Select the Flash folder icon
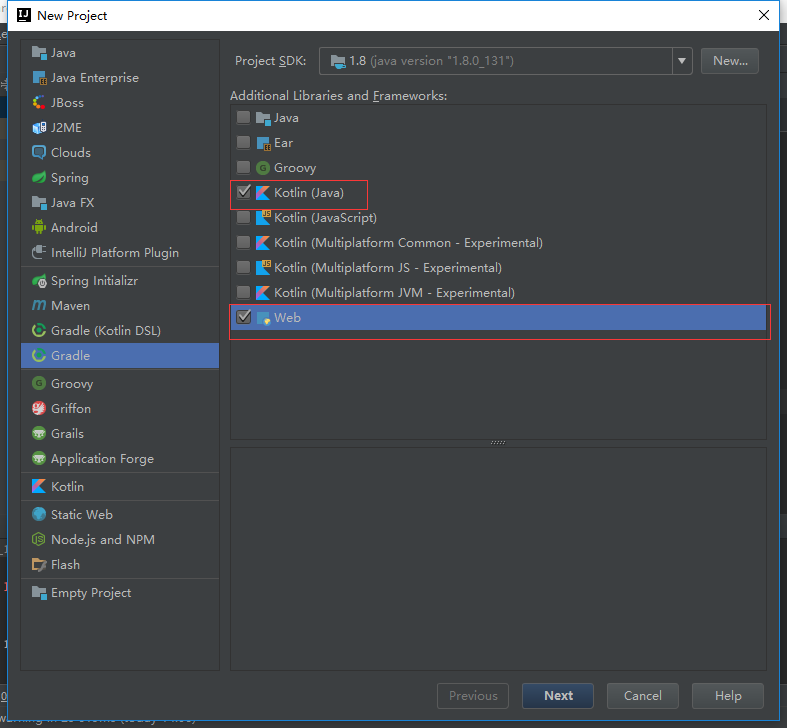This screenshot has width=787, height=728. 39,565
